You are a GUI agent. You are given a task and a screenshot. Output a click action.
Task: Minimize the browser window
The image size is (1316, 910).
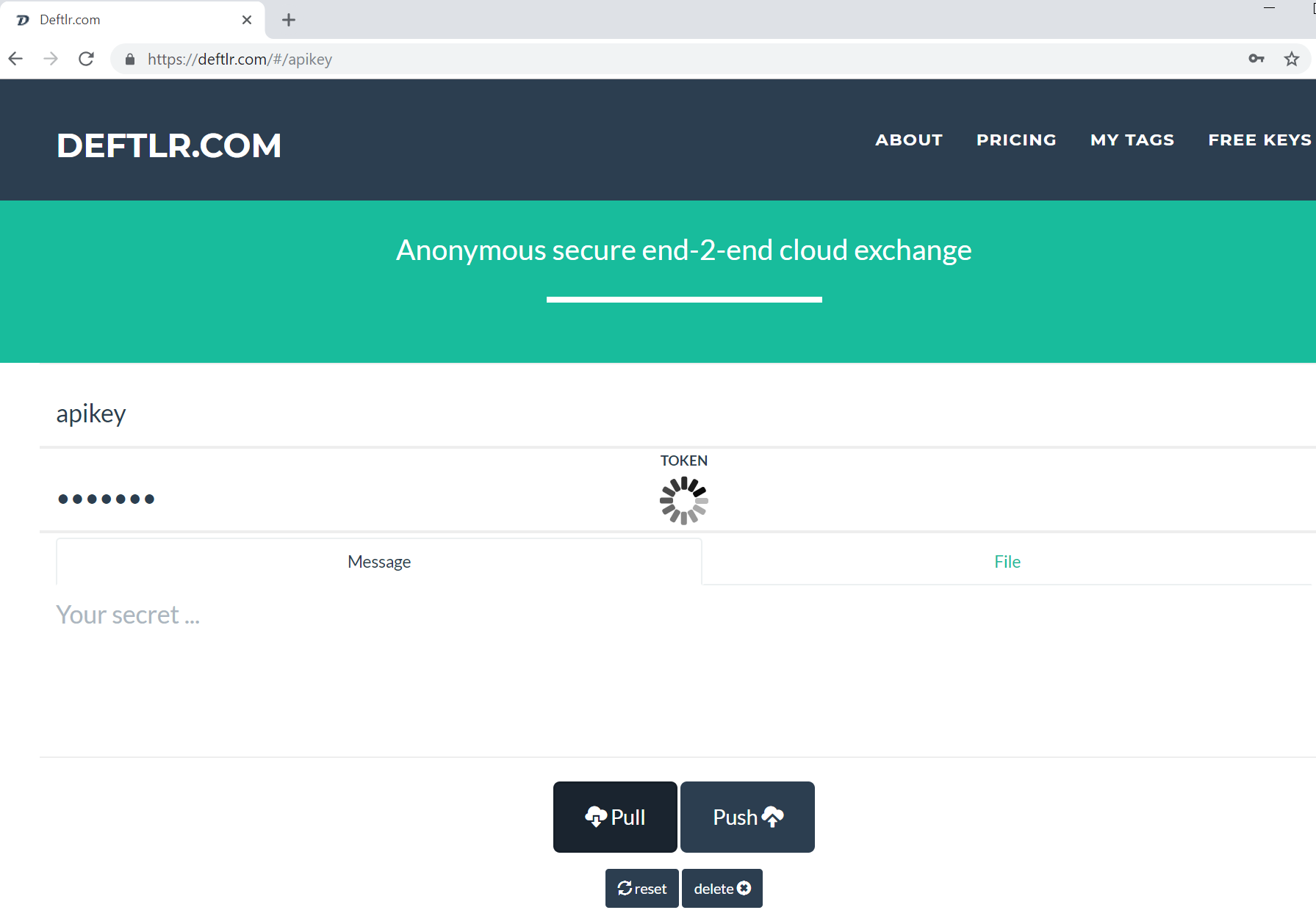tap(1269, 7)
